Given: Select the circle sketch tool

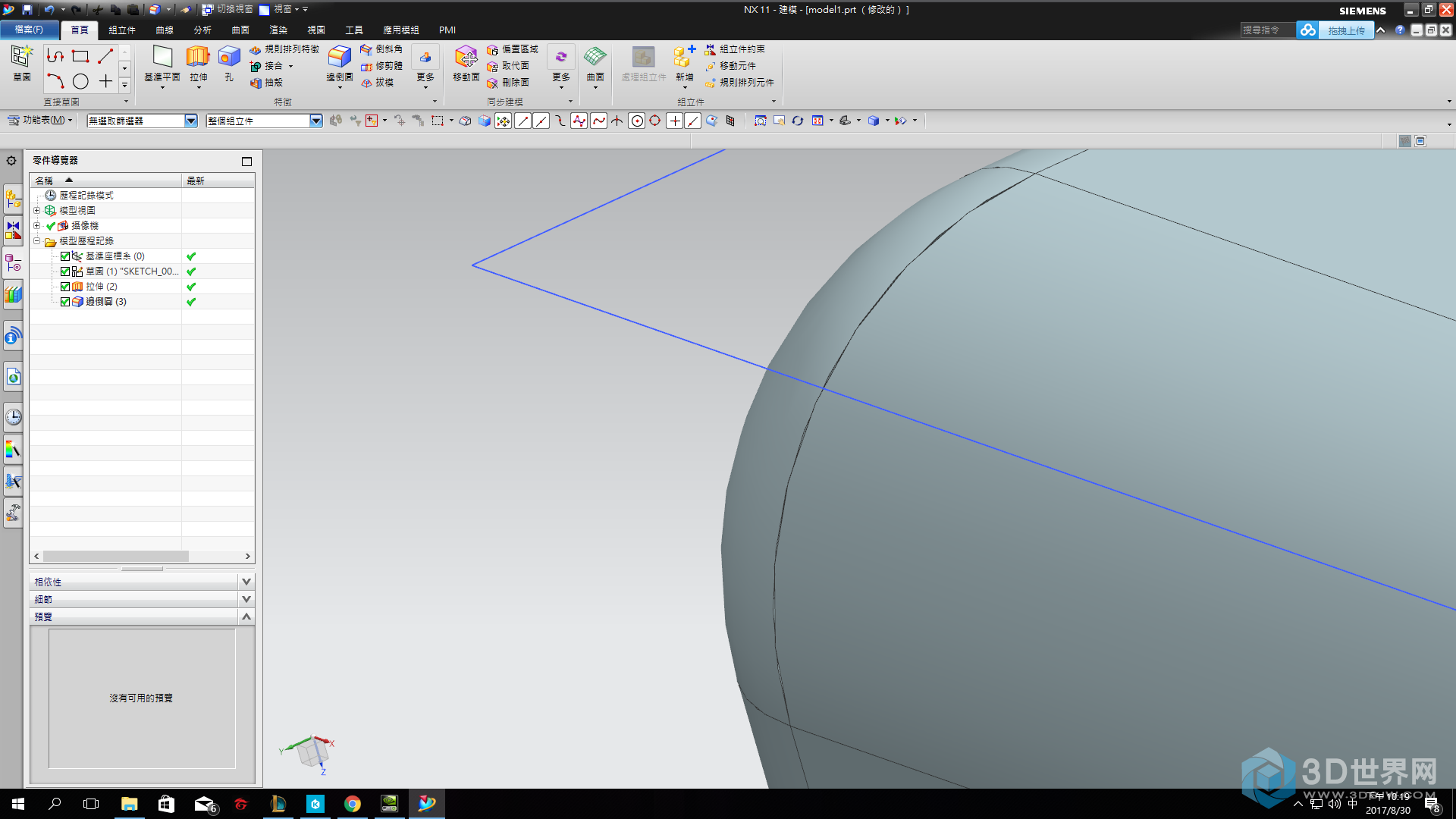Looking at the screenshot, I should 80,81.
